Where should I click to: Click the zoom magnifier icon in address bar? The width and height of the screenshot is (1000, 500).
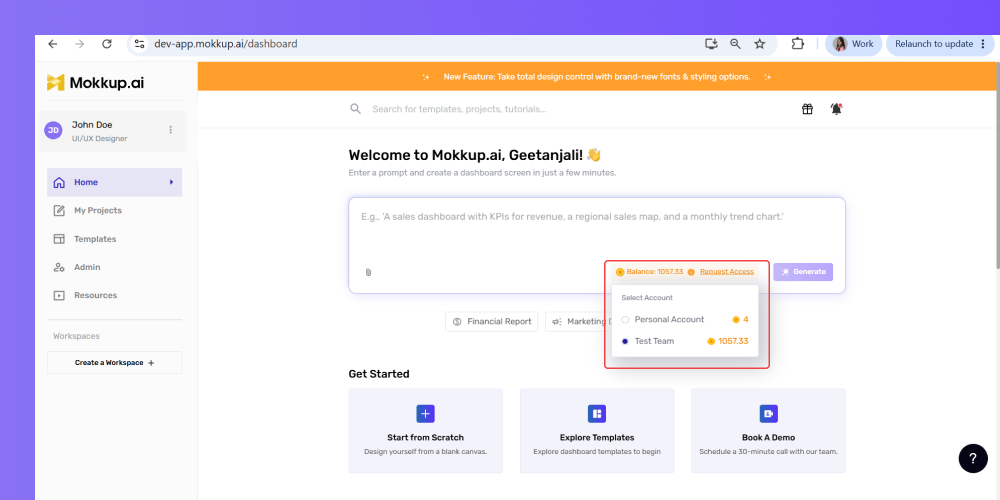735,44
